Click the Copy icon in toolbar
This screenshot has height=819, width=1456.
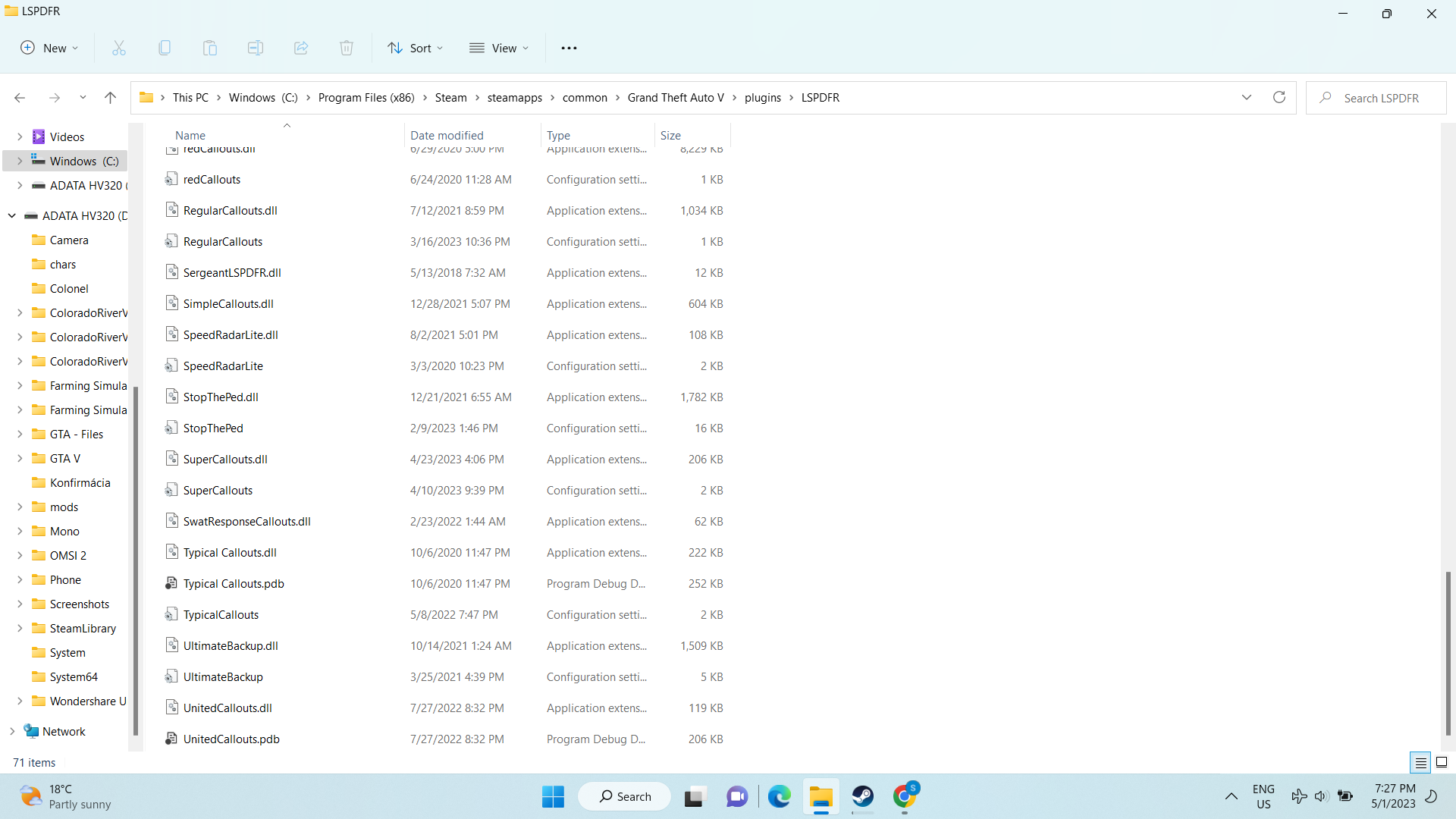165,48
